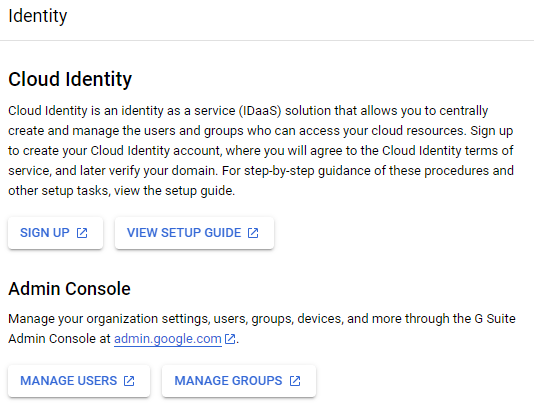Click the phrase 'view the setup guide'
The width and height of the screenshot is (534, 410).
pyautogui.click(x=174, y=191)
